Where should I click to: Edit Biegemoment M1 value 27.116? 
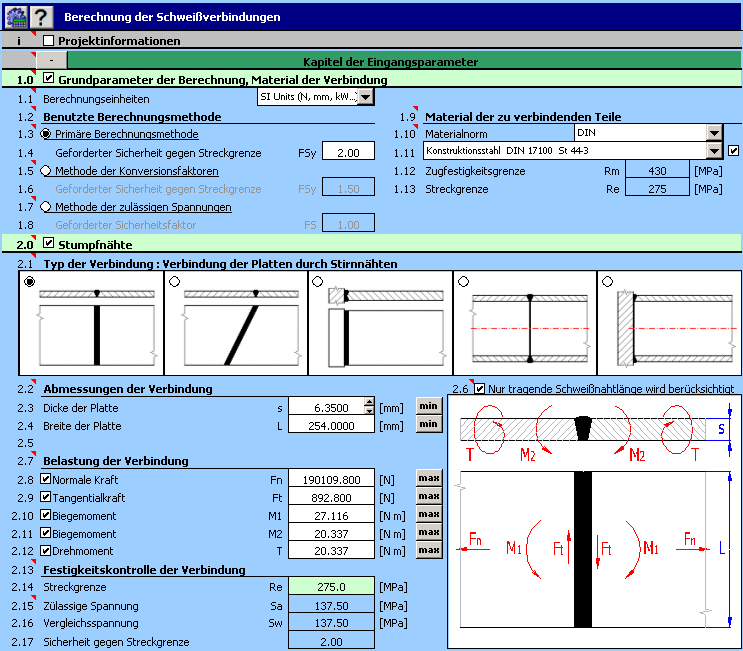[331, 515]
